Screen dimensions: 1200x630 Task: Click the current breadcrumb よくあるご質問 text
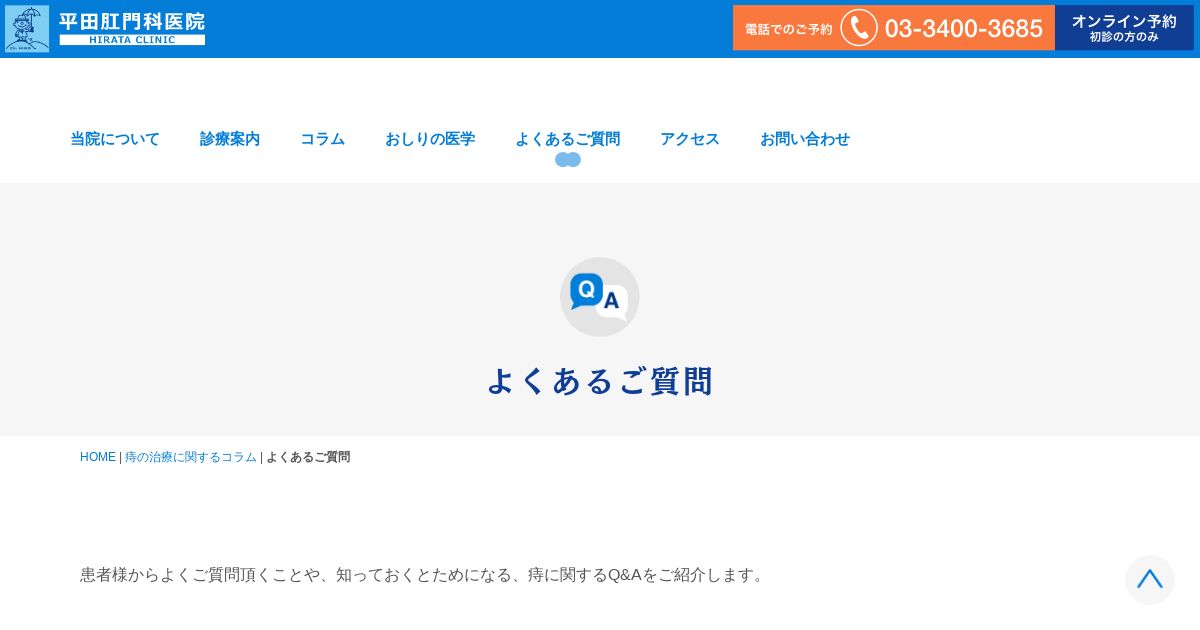click(308, 457)
